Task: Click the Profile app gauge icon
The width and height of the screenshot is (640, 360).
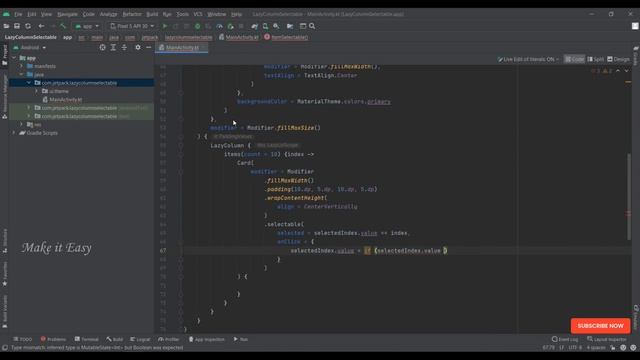Action: (x=220, y=26)
